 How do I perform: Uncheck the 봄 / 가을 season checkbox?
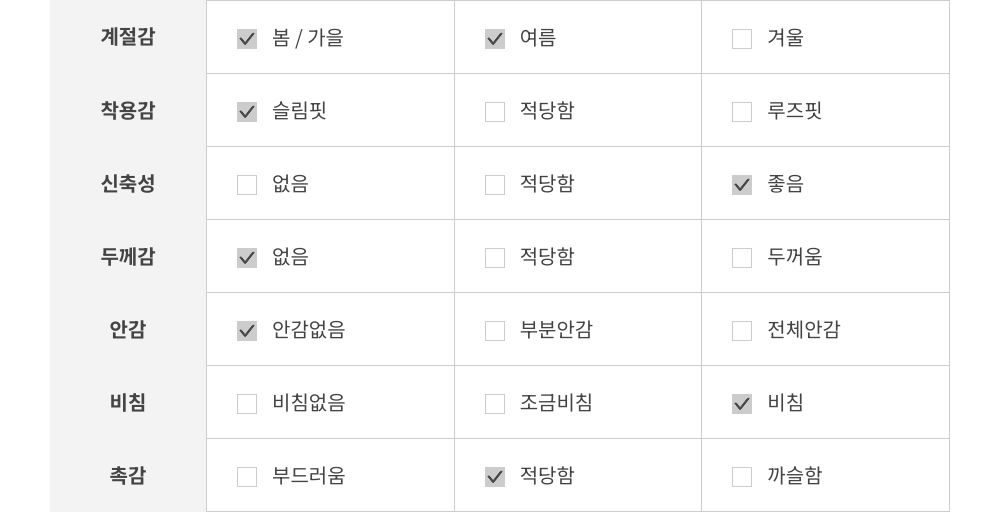[247, 39]
